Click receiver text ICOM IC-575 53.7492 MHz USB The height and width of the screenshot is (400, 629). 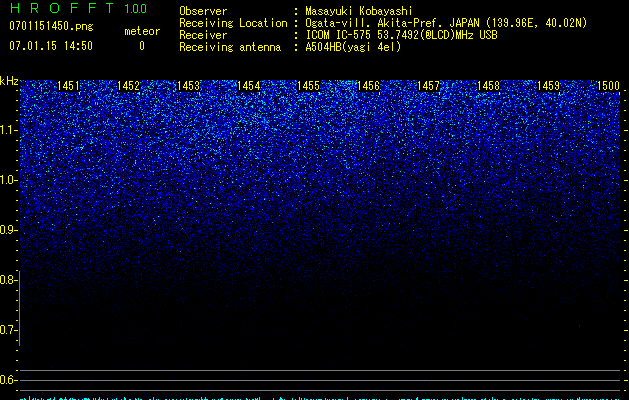[x=401, y=35]
